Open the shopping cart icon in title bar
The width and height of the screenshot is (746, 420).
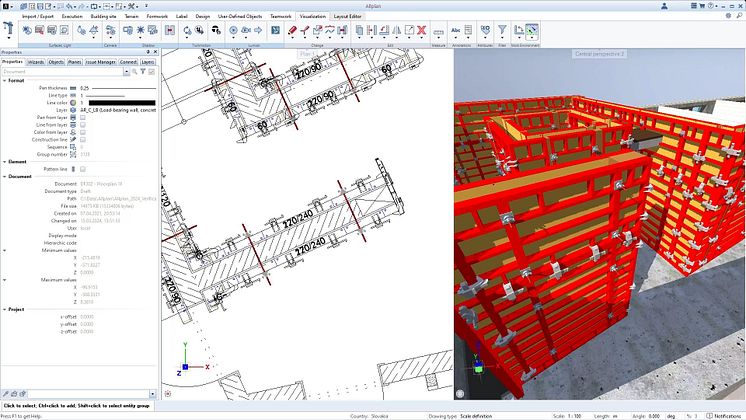pos(702,6)
